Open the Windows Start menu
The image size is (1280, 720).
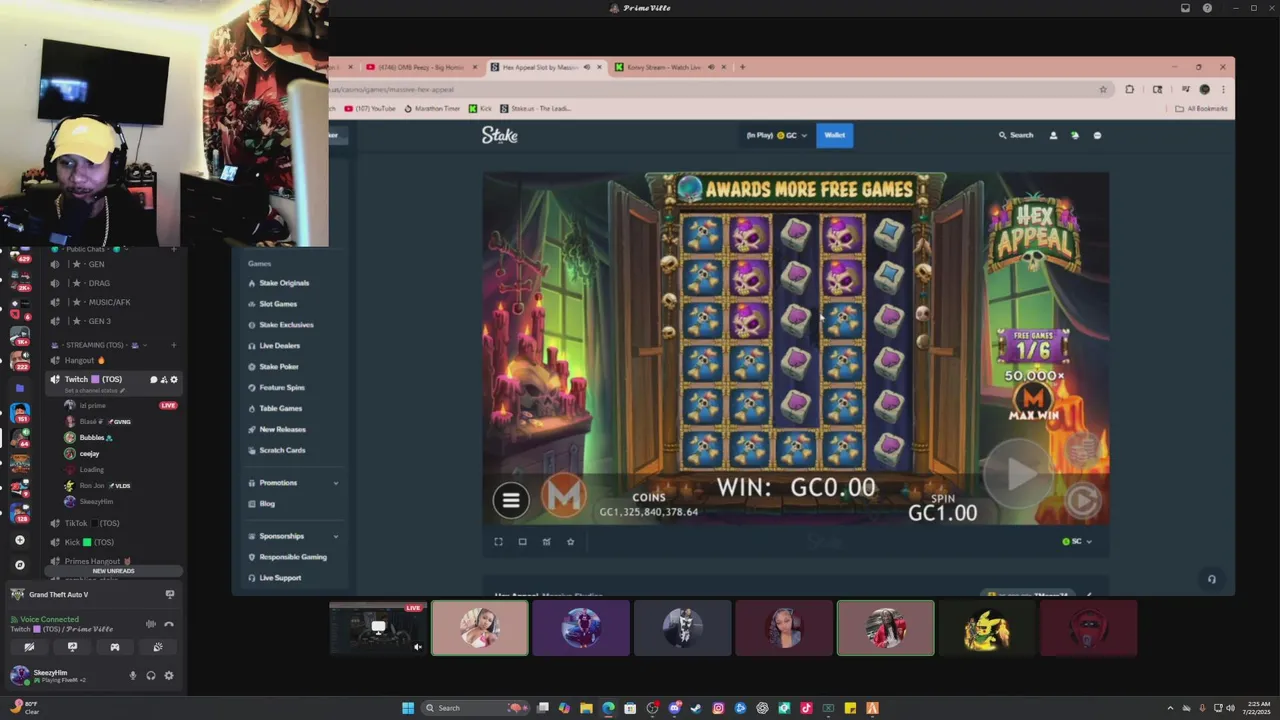tap(408, 708)
